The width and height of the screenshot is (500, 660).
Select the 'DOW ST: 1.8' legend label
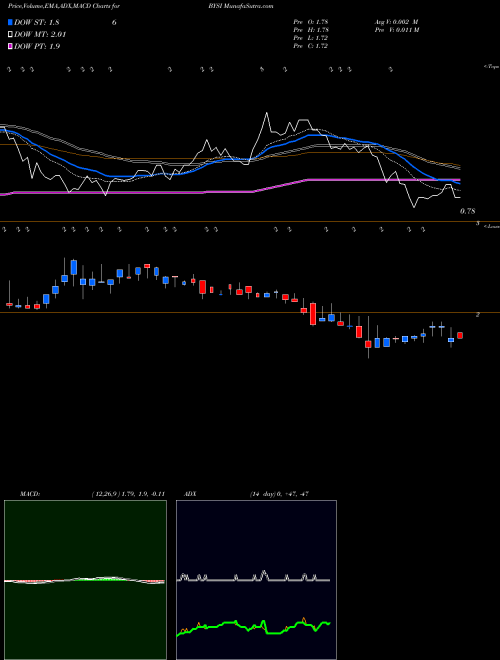37,22
